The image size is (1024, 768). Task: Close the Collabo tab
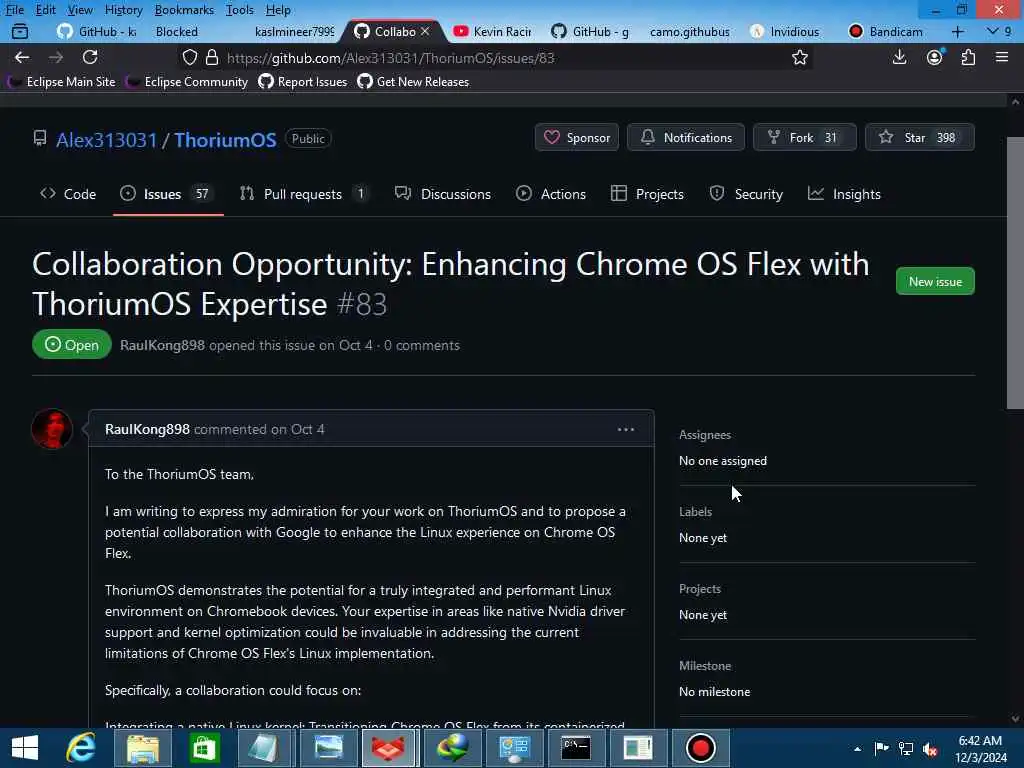point(425,31)
